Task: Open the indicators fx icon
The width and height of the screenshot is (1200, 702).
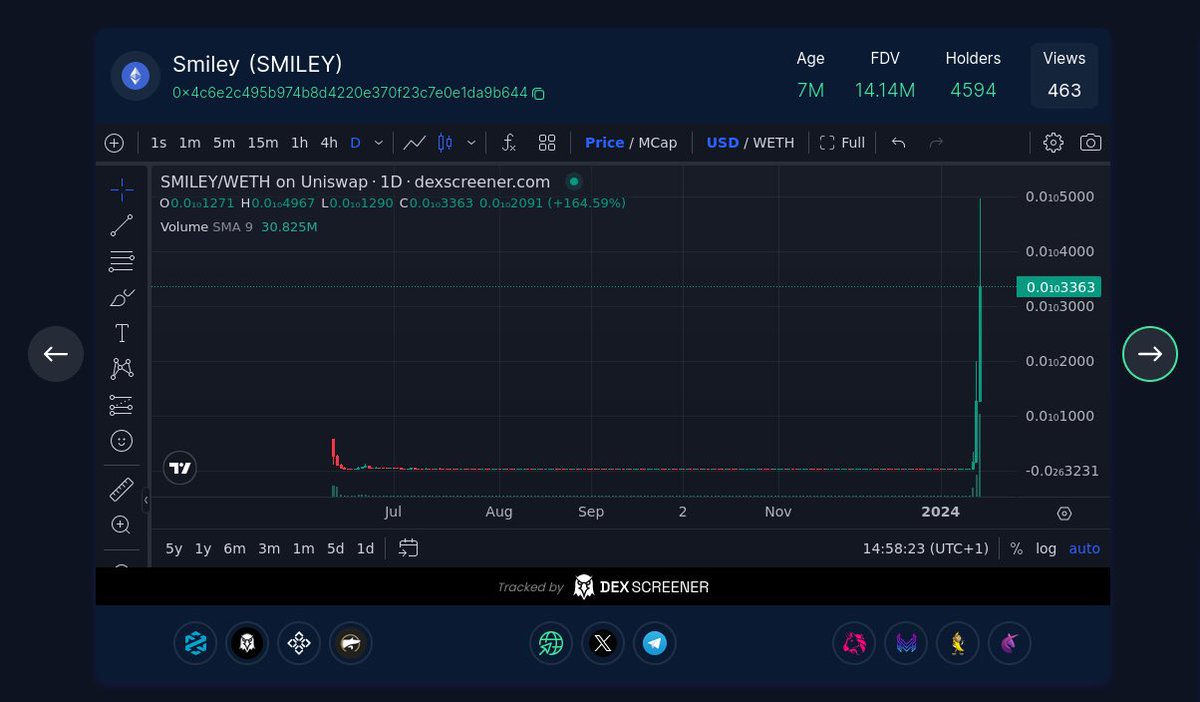Action: pyautogui.click(x=508, y=143)
